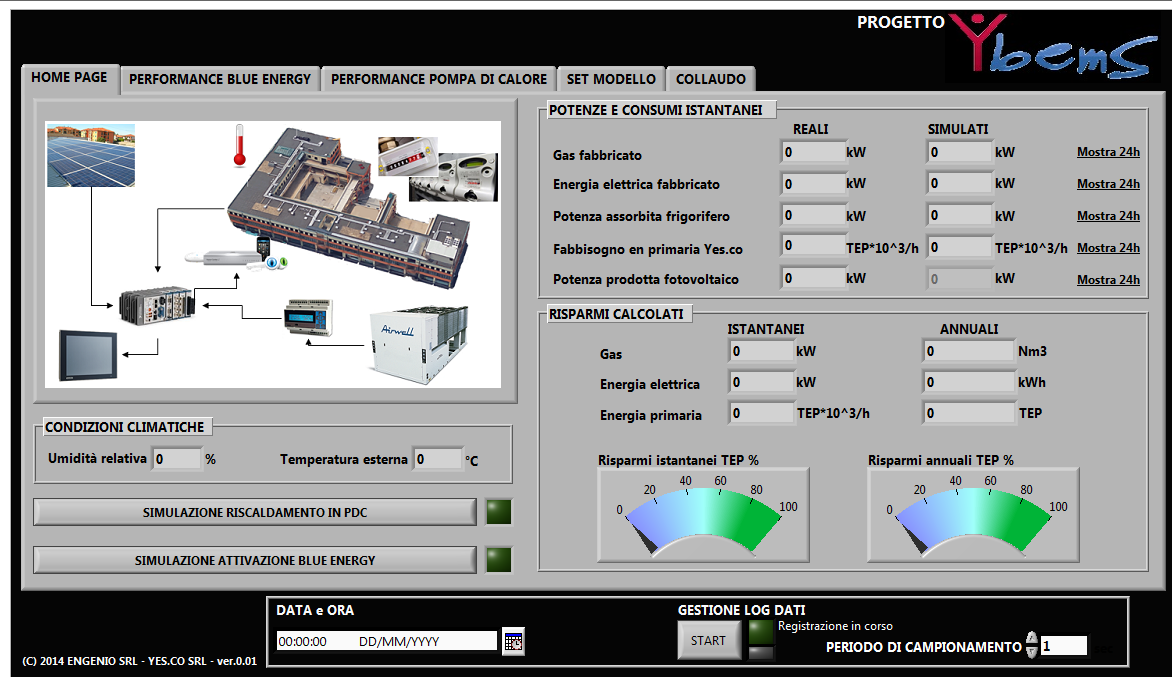Switch to PERFORMANCE POMPA DI CALORE tab
The width and height of the screenshot is (1172, 677).
coord(439,79)
